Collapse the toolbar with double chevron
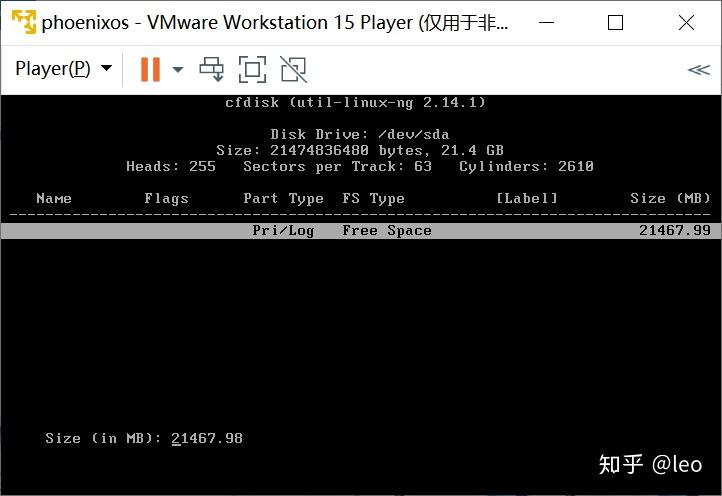 (699, 70)
